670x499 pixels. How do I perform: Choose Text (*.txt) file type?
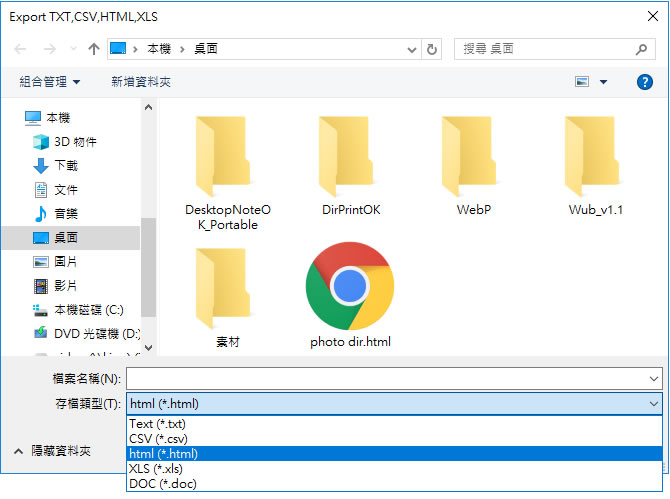point(394,424)
